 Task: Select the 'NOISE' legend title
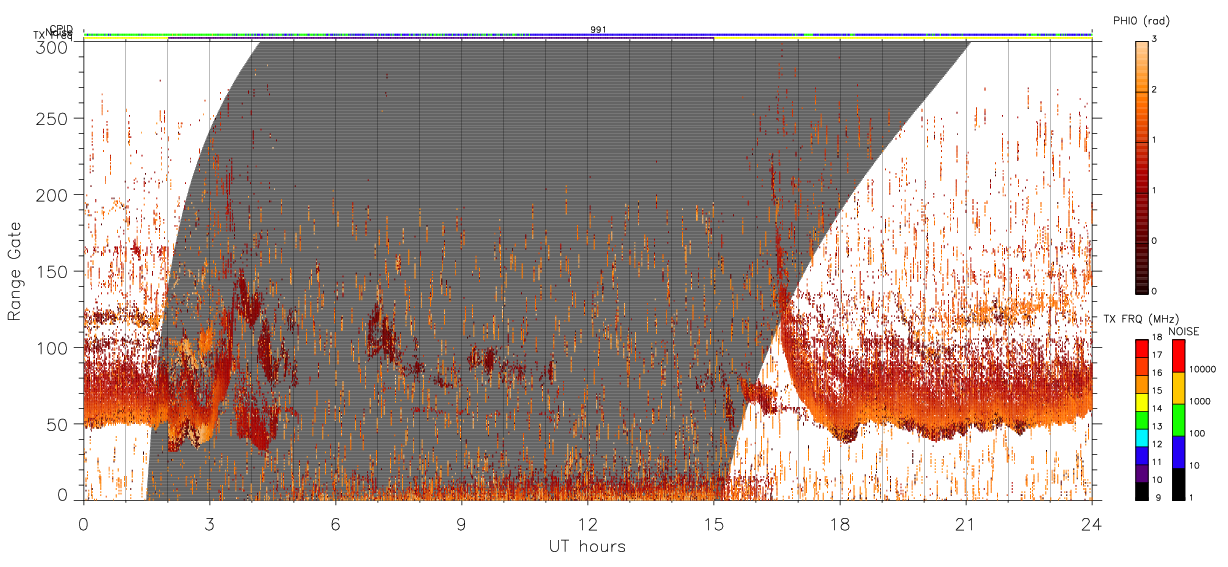click(x=1186, y=330)
